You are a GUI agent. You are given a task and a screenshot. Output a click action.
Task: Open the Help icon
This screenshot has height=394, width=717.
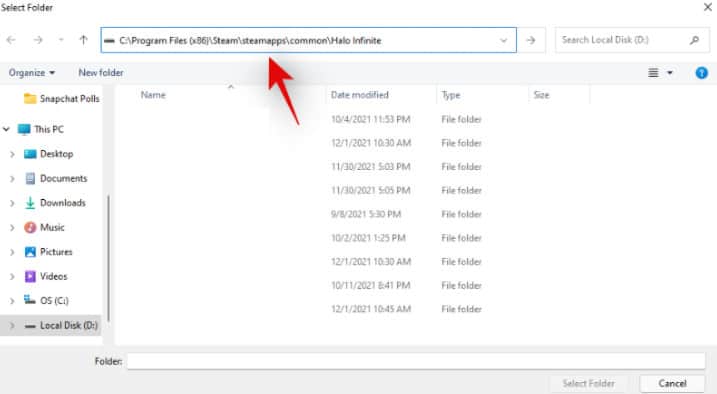(701, 73)
